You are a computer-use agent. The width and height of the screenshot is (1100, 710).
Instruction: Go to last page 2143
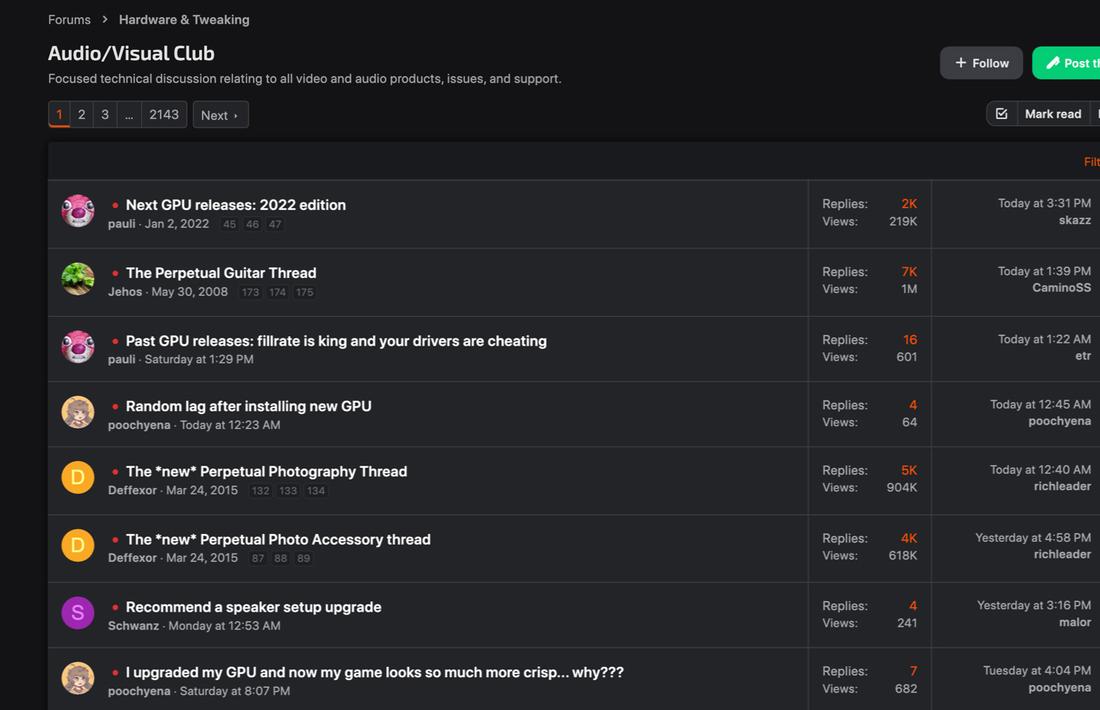[164, 115]
